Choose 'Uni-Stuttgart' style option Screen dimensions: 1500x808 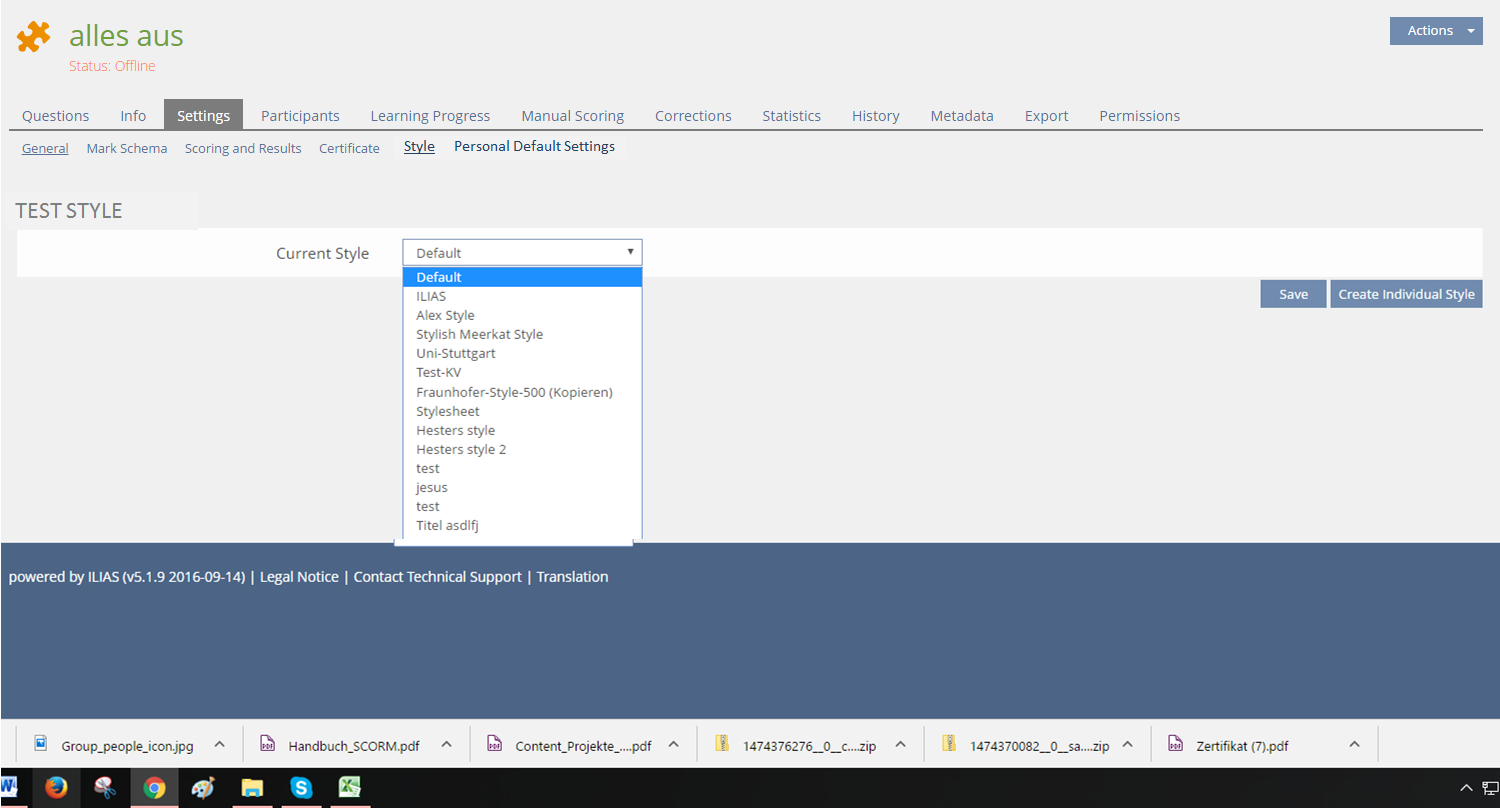tap(456, 354)
